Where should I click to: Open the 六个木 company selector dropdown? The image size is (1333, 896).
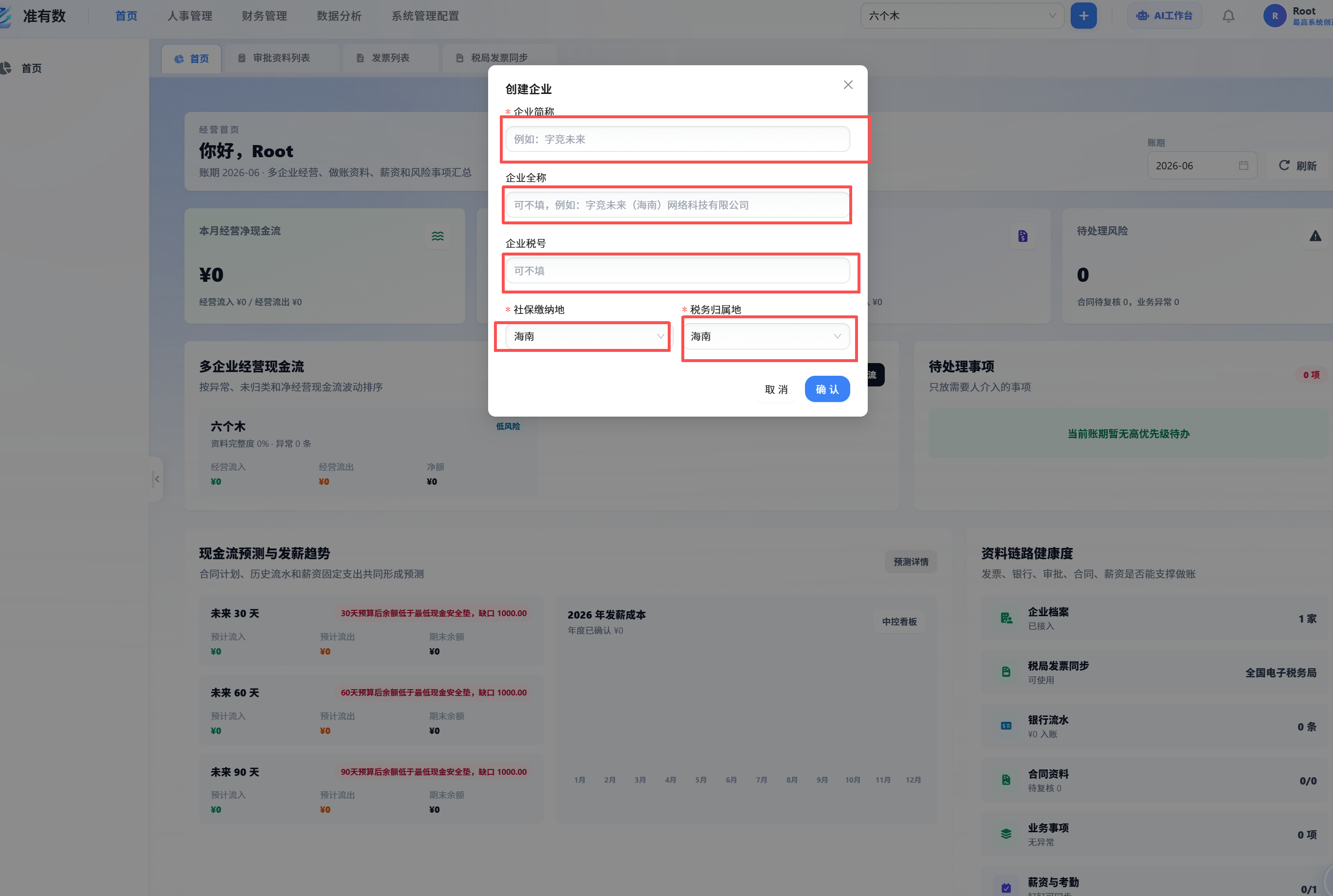pos(962,16)
